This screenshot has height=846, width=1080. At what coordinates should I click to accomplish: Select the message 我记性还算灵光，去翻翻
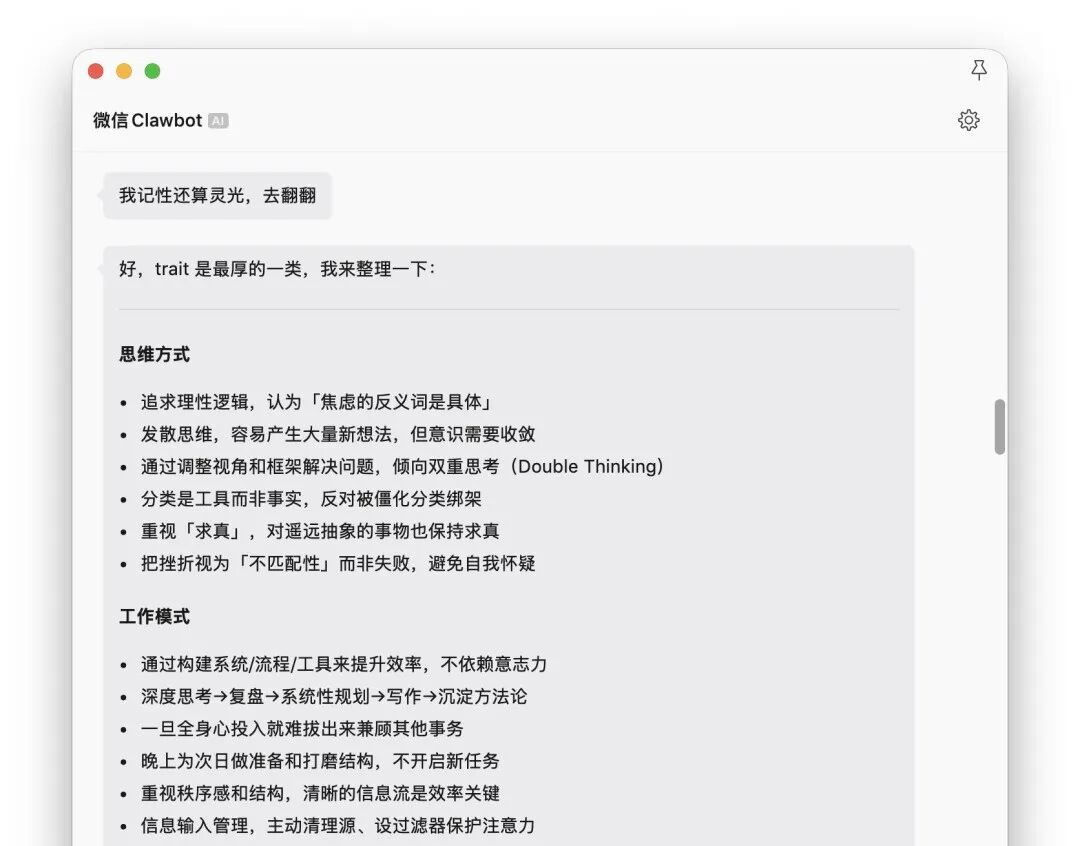point(218,196)
